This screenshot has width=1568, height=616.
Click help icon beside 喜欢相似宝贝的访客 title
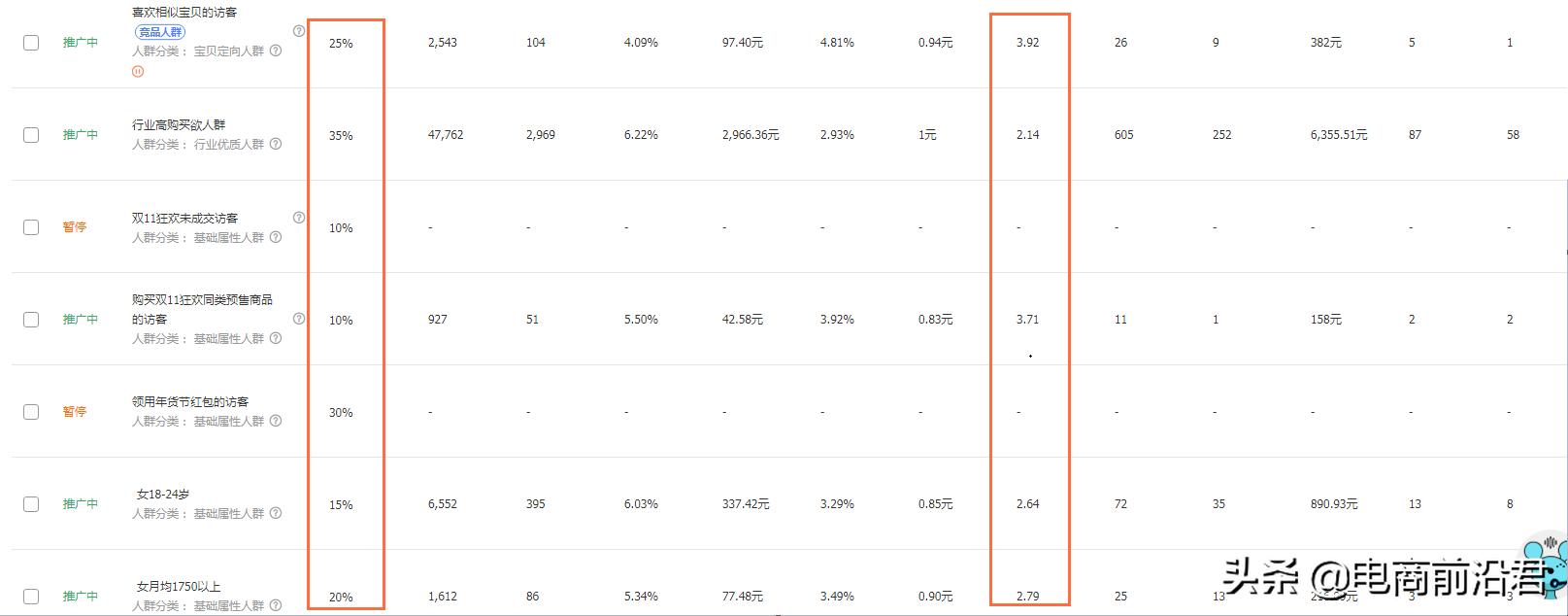pos(299,31)
